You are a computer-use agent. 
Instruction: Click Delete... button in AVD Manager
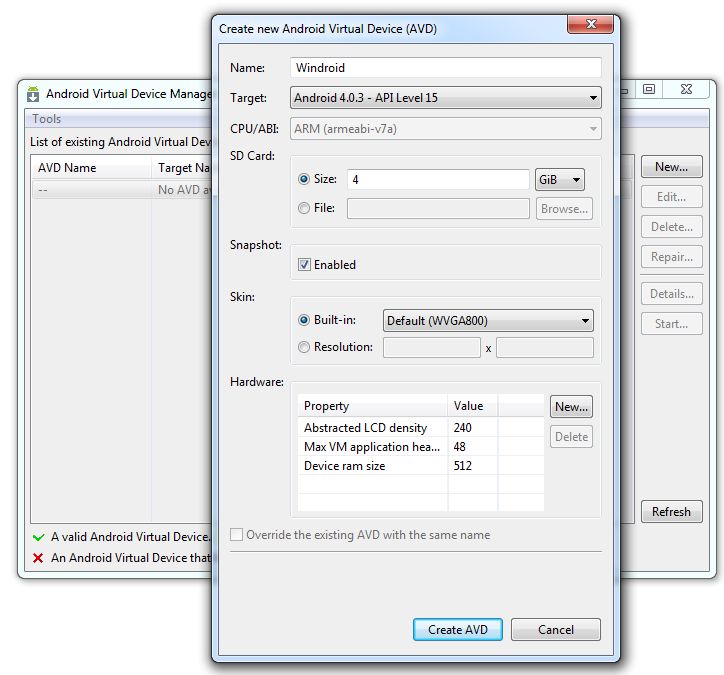(671, 227)
